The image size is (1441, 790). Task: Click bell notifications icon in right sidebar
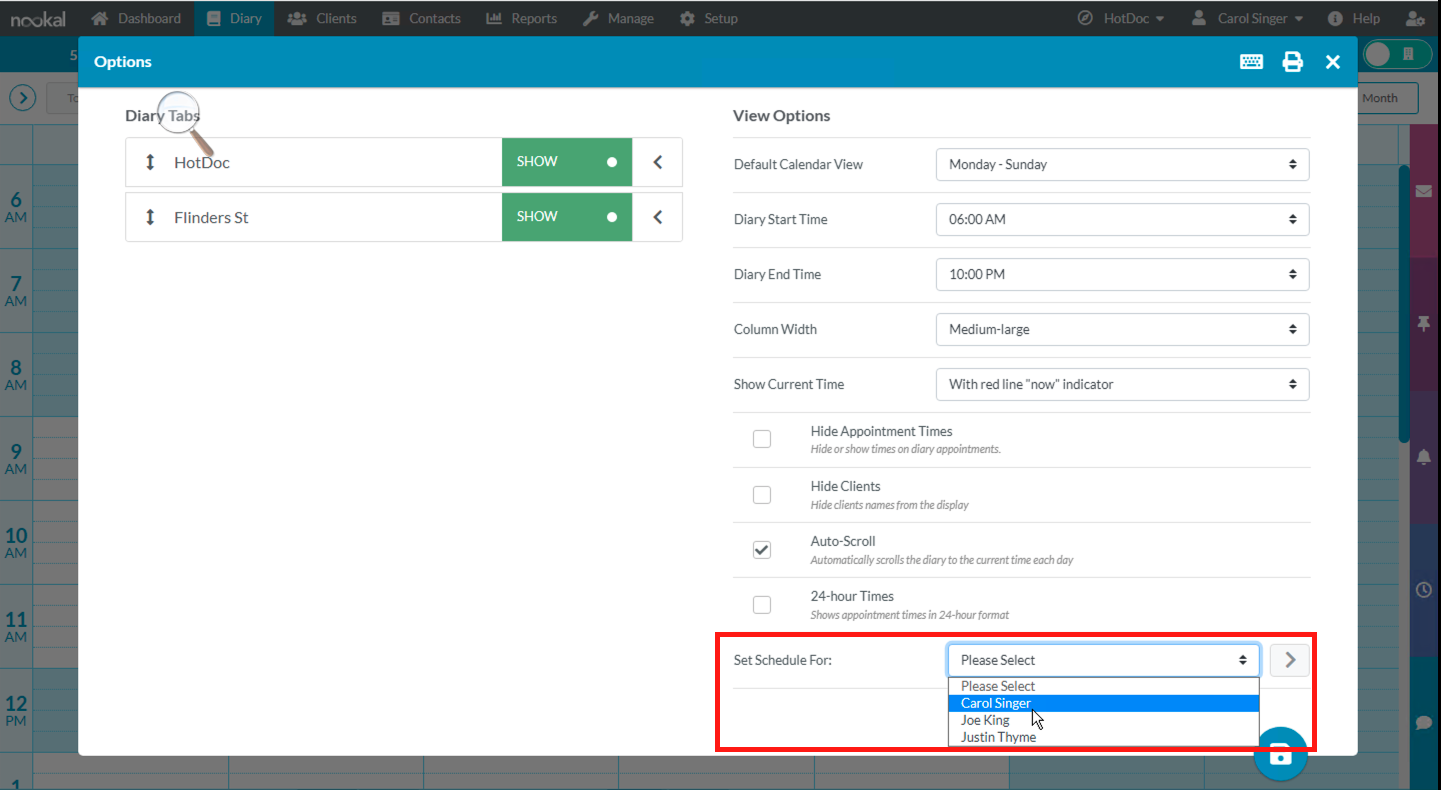pos(1424,457)
